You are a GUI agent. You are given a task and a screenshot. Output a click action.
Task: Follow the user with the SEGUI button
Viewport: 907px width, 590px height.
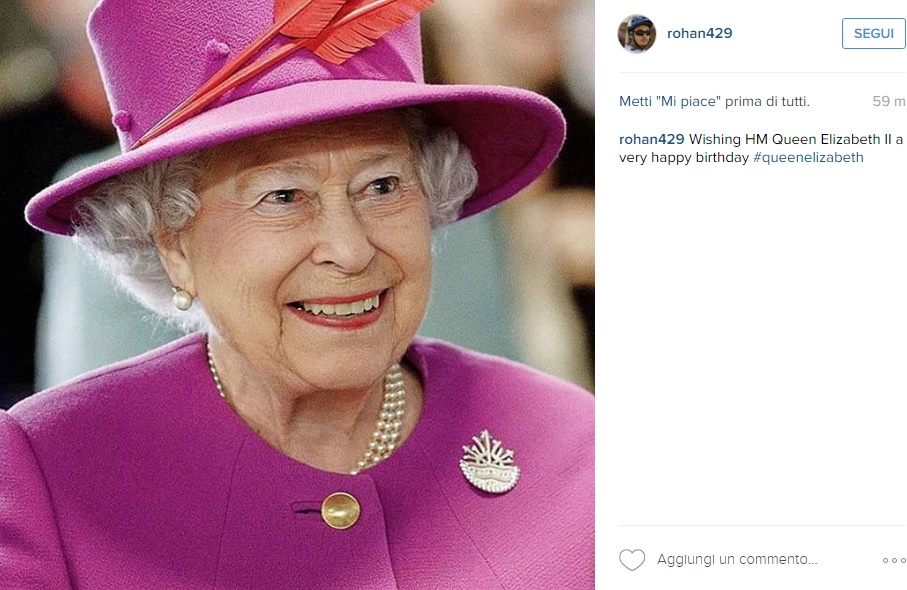pyautogui.click(x=873, y=34)
